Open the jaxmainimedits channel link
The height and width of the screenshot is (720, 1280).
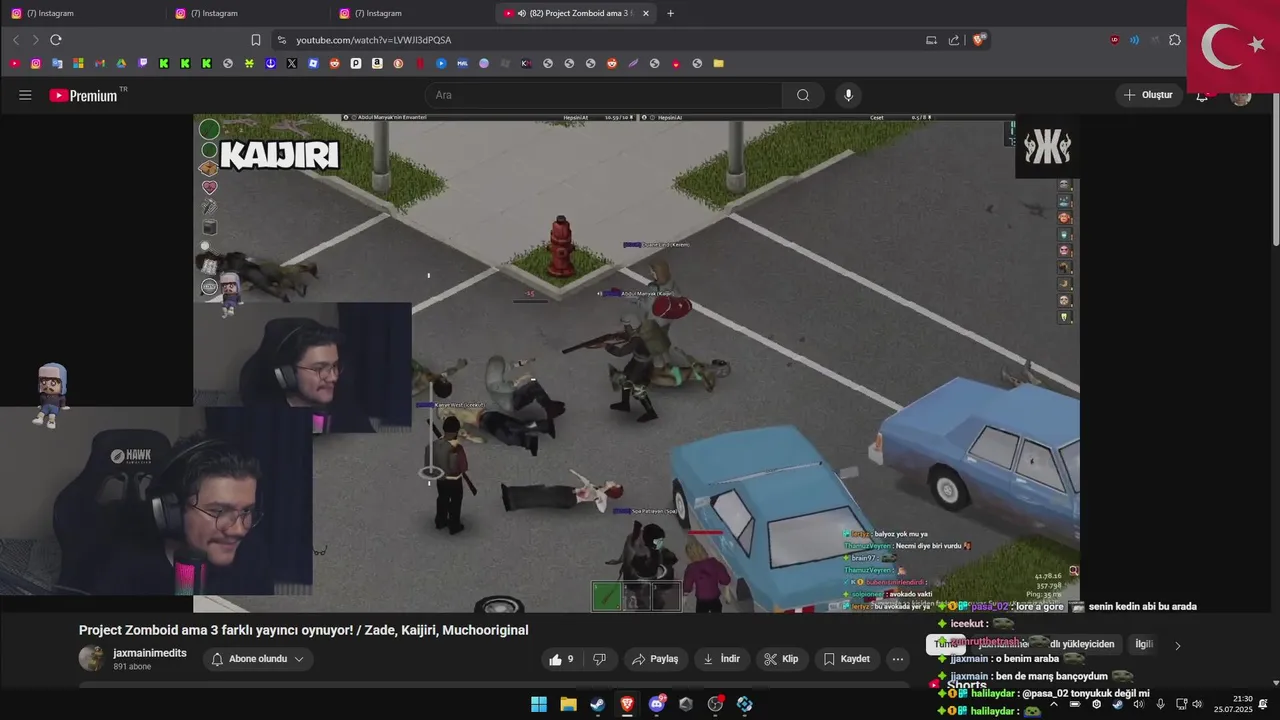coord(150,653)
